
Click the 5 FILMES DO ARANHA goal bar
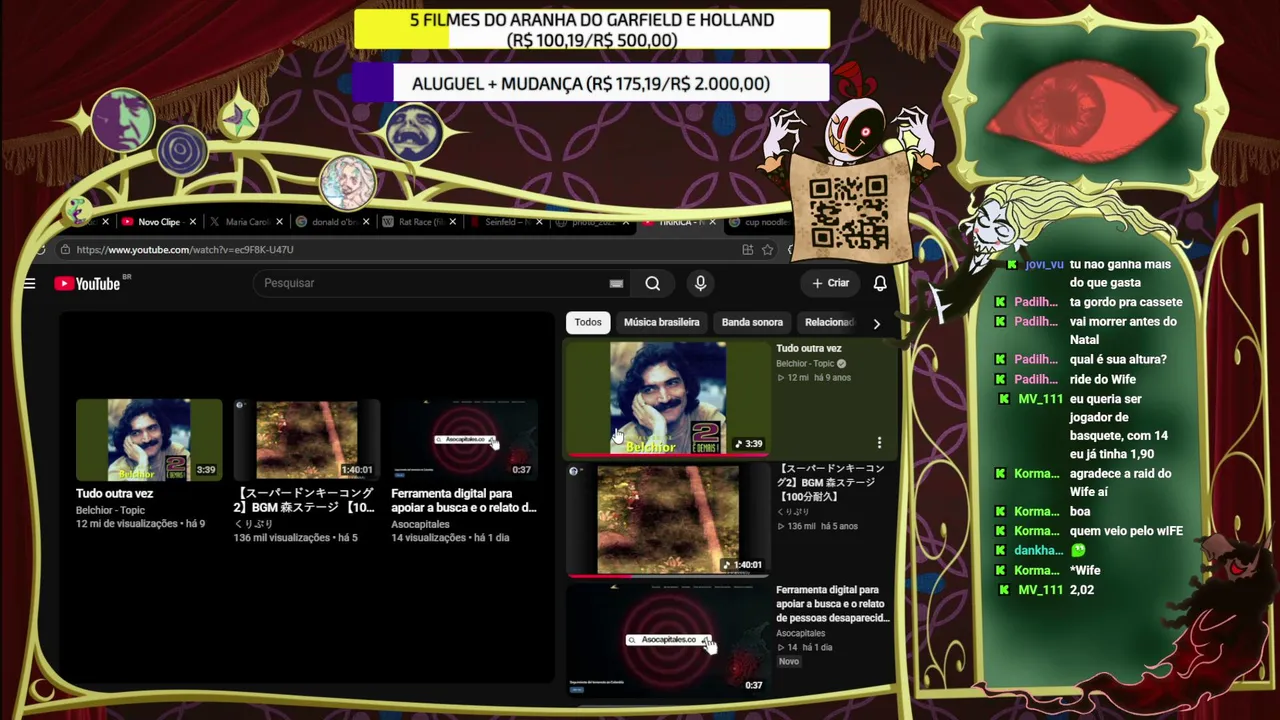pos(591,30)
